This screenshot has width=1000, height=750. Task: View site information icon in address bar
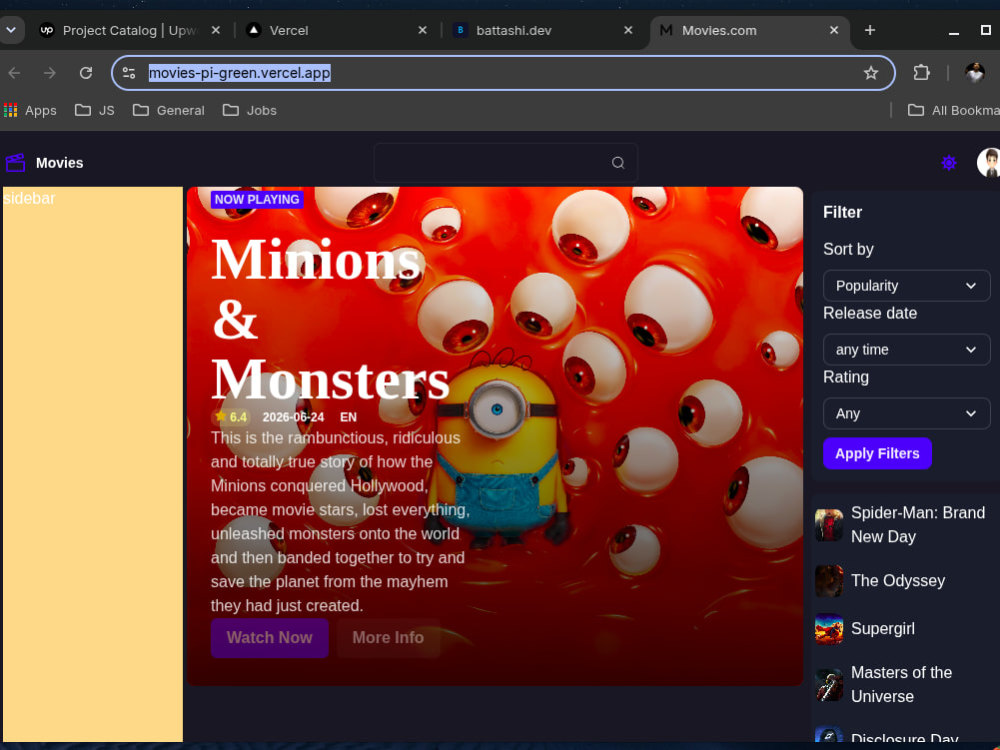tap(129, 73)
